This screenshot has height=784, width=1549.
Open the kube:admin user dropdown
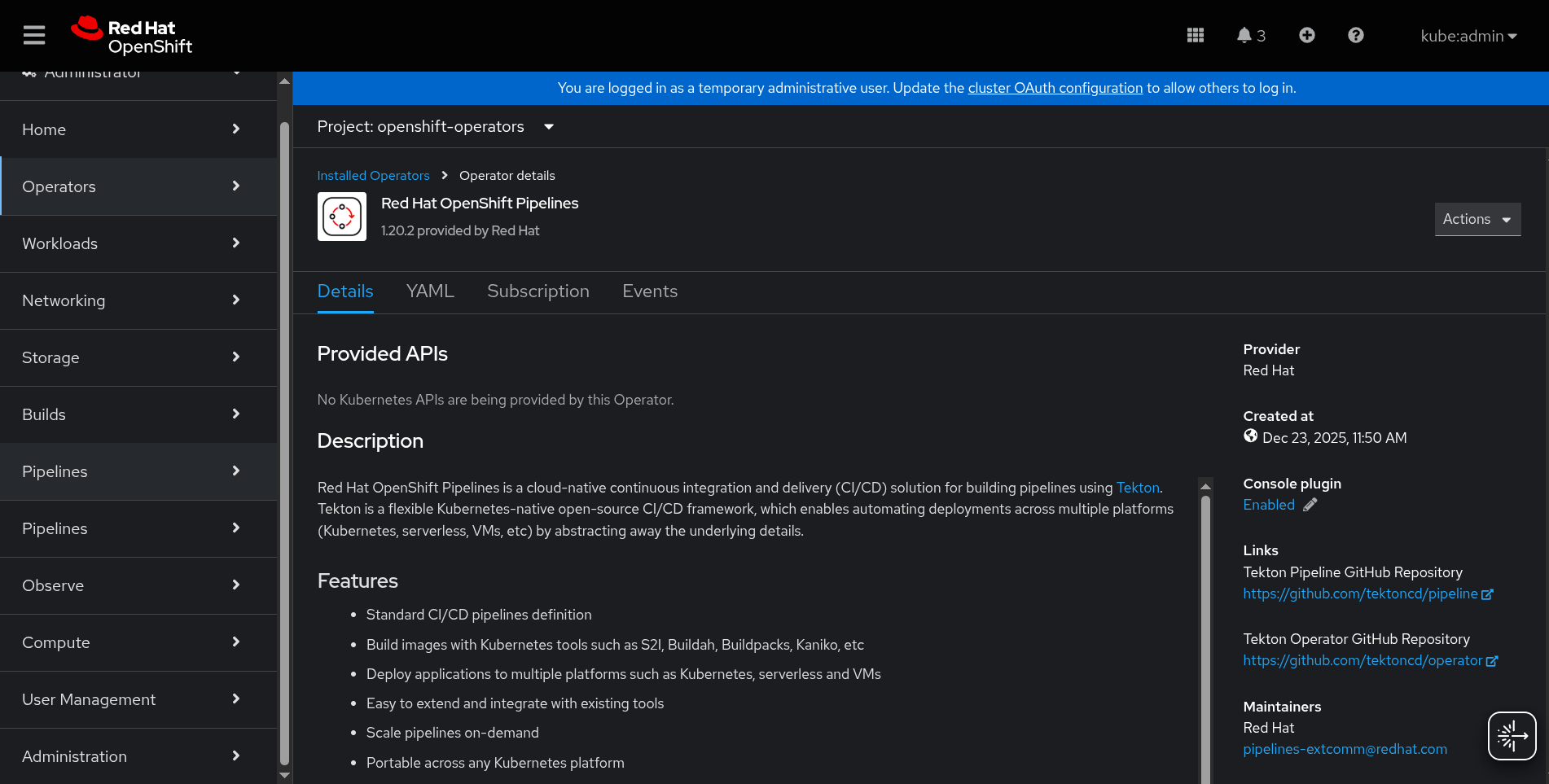tap(1468, 36)
